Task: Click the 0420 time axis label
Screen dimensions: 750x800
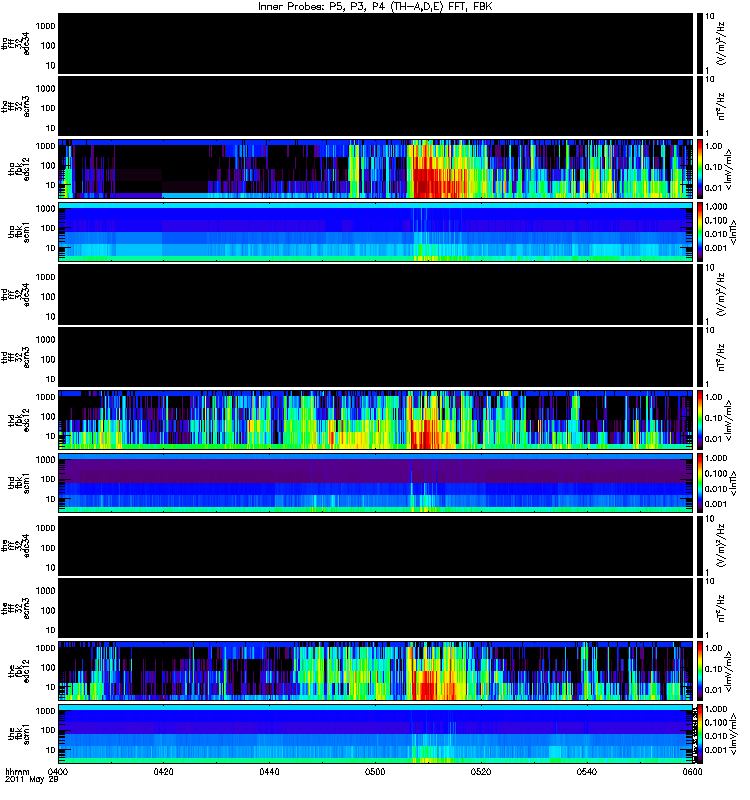Action: click(163, 771)
